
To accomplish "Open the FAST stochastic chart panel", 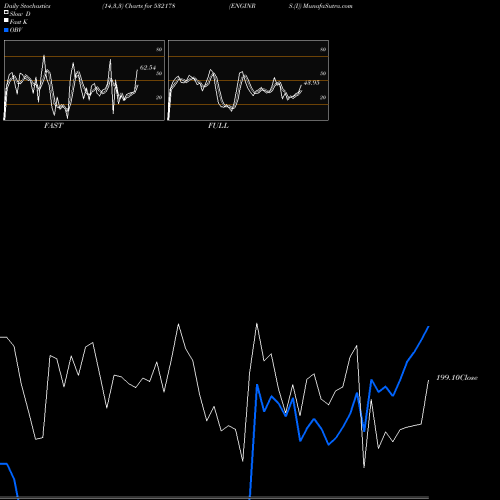I will [84, 80].
